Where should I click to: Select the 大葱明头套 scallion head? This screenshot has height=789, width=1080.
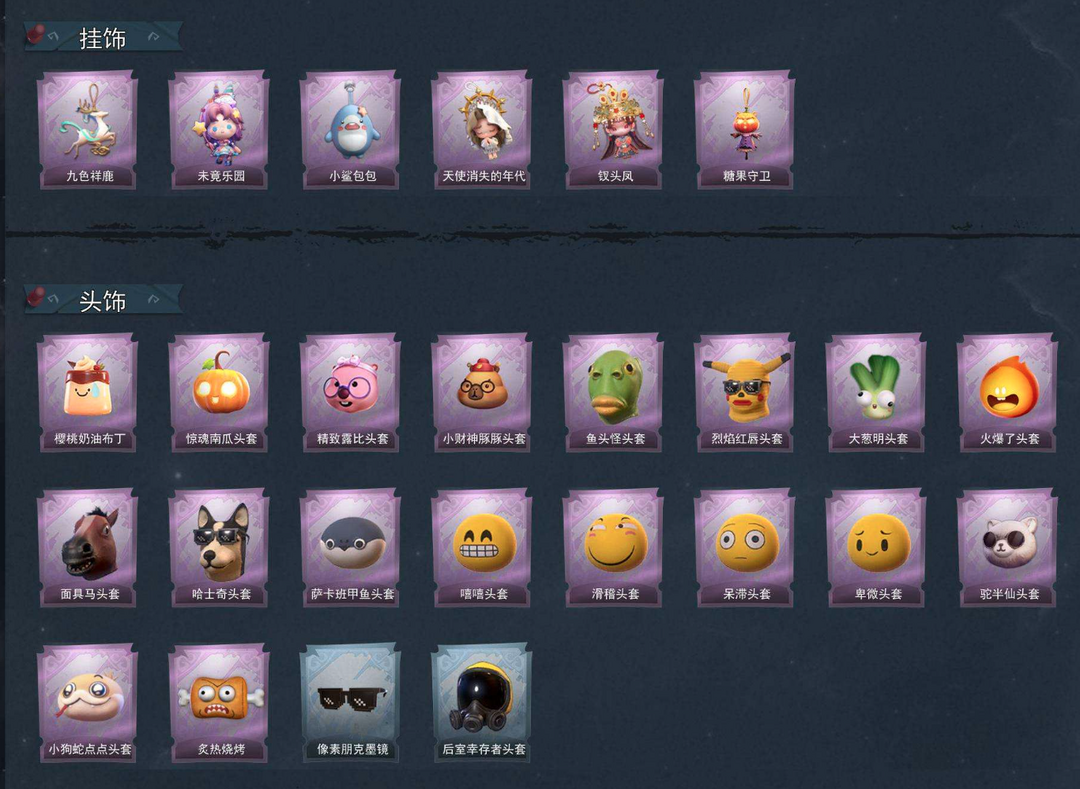coord(878,392)
